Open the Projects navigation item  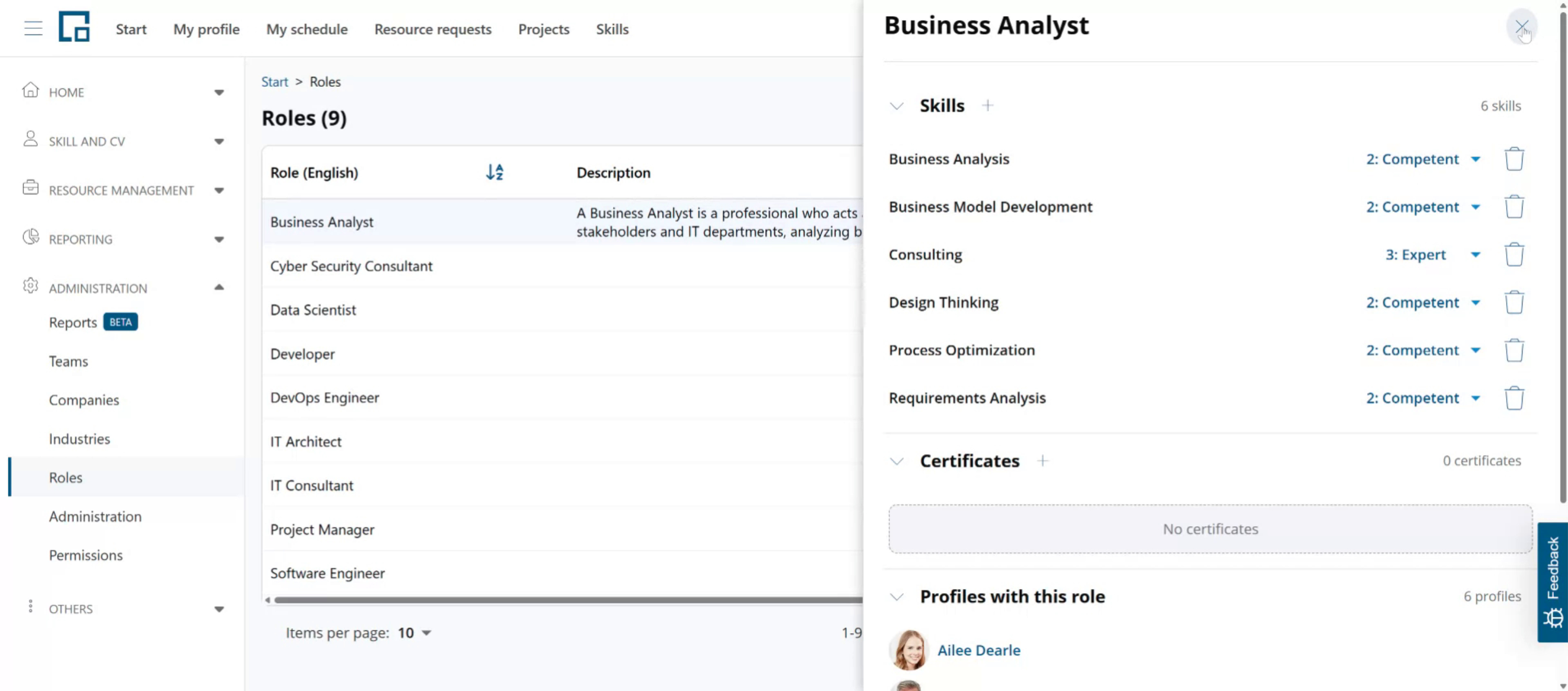pyautogui.click(x=544, y=29)
